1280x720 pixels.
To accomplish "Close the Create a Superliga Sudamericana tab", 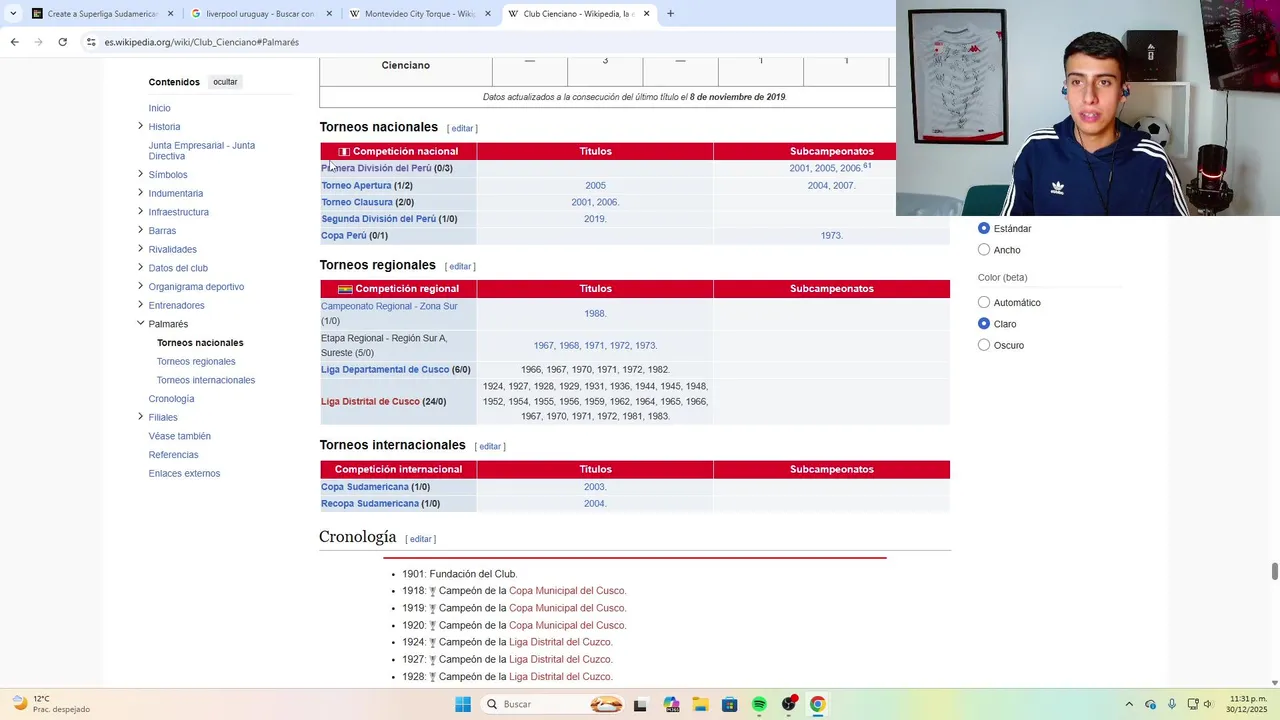I will 171,14.
